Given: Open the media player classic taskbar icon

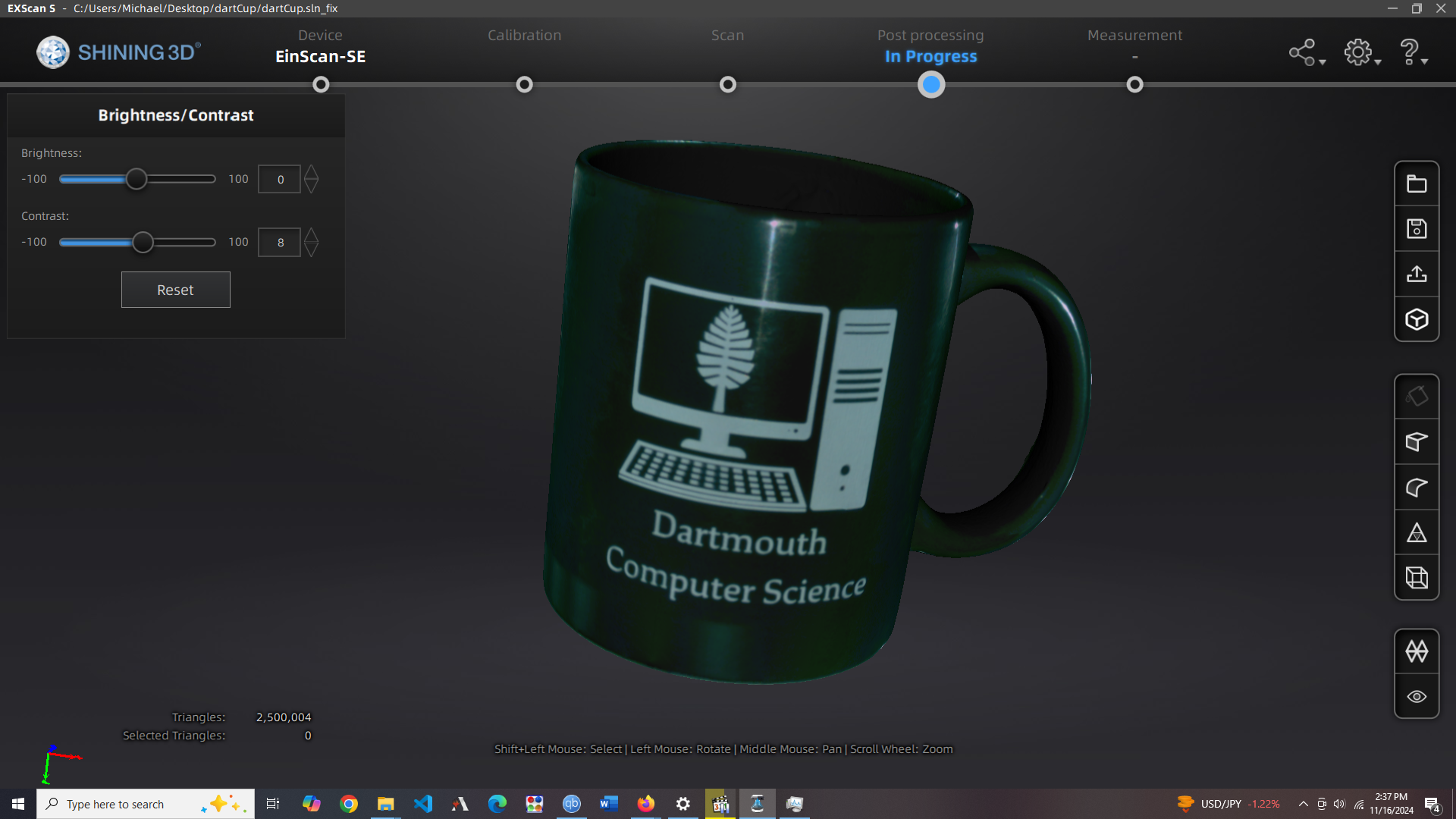Looking at the screenshot, I should coord(720,804).
